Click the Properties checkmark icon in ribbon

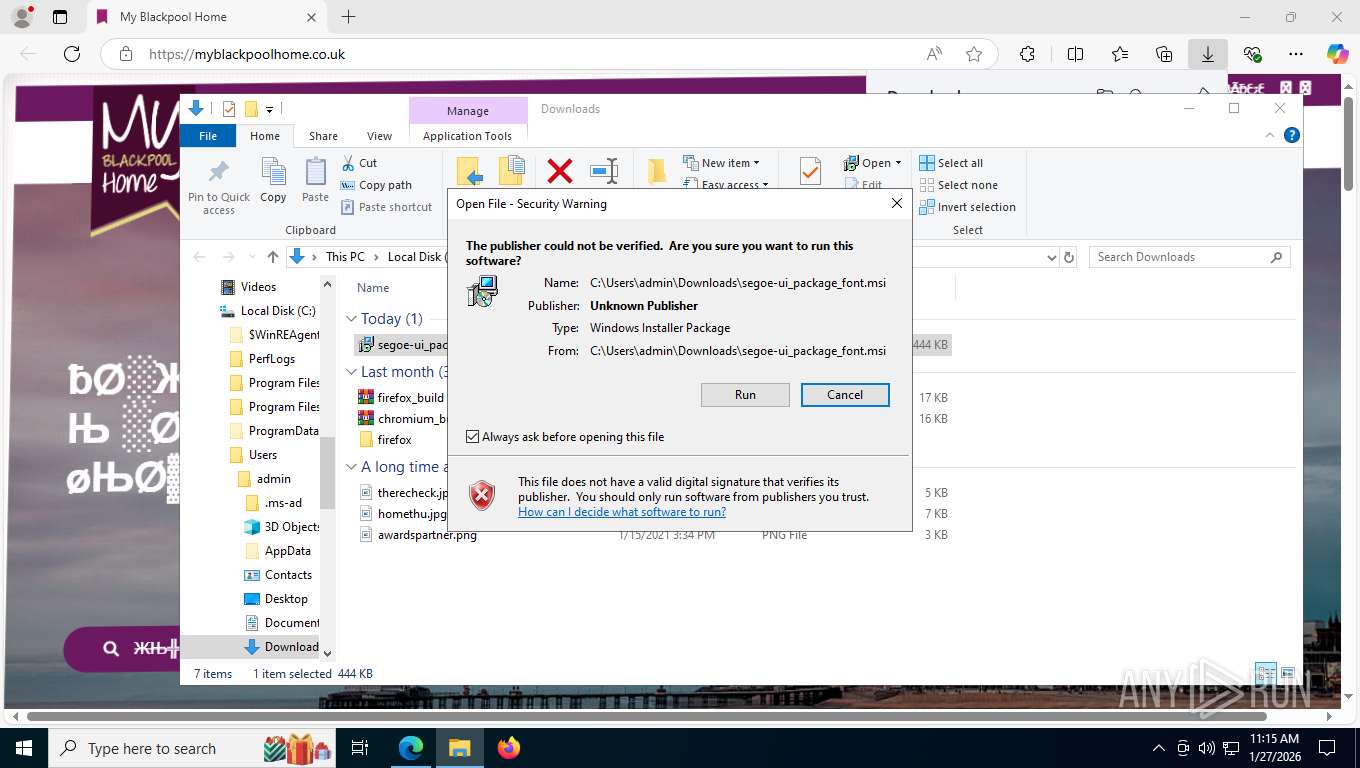click(810, 171)
